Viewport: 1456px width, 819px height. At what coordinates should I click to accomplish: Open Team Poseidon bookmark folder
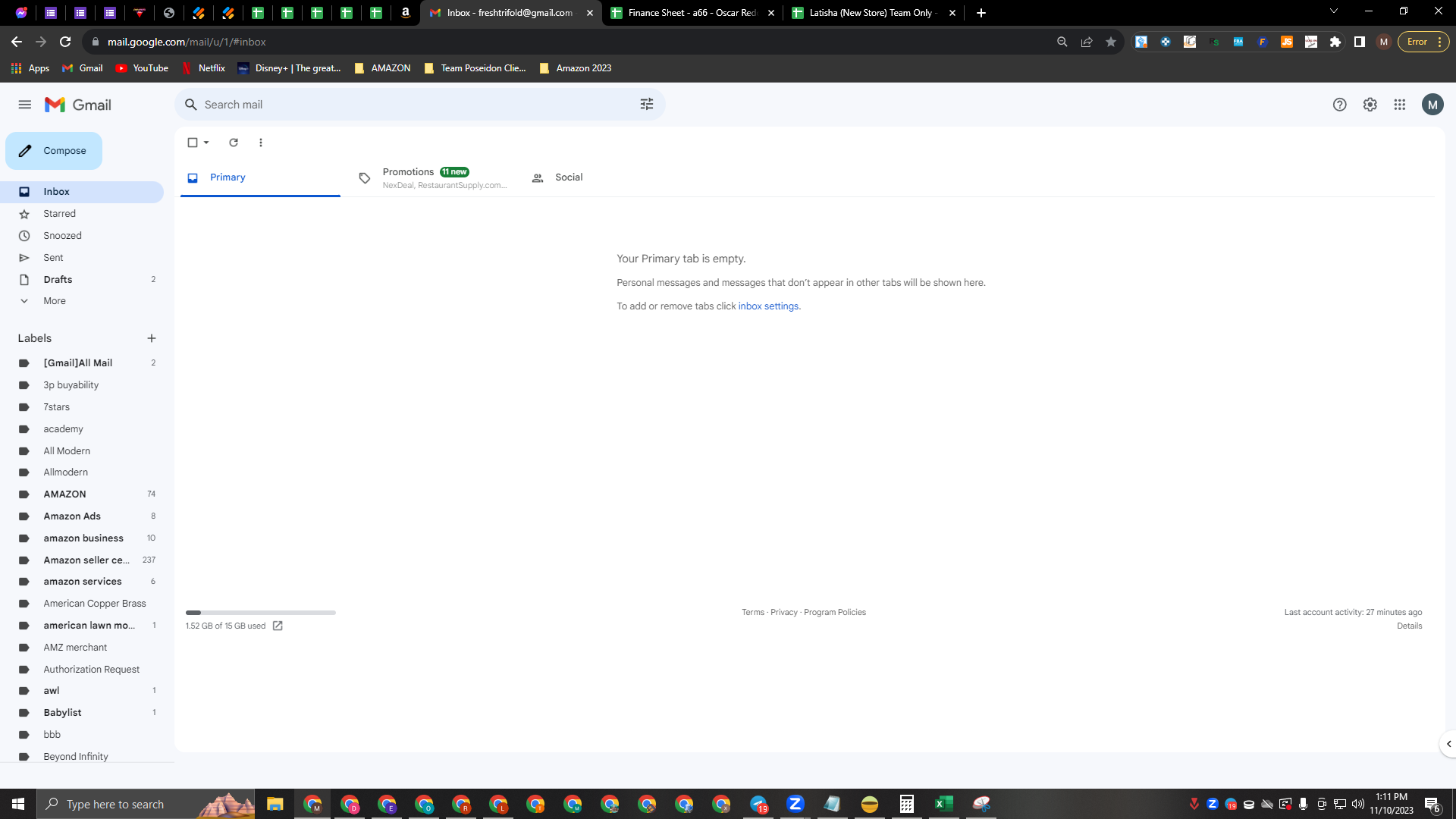tap(475, 68)
